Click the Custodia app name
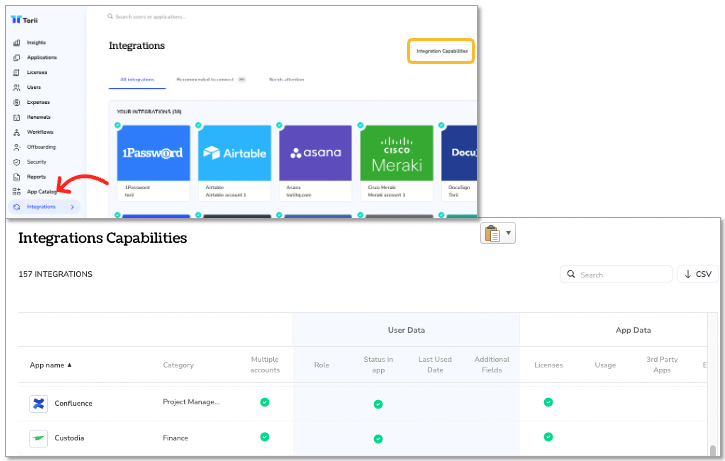Viewport: 725px width, 461px height. pyautogui.click(x=69, y=438)
